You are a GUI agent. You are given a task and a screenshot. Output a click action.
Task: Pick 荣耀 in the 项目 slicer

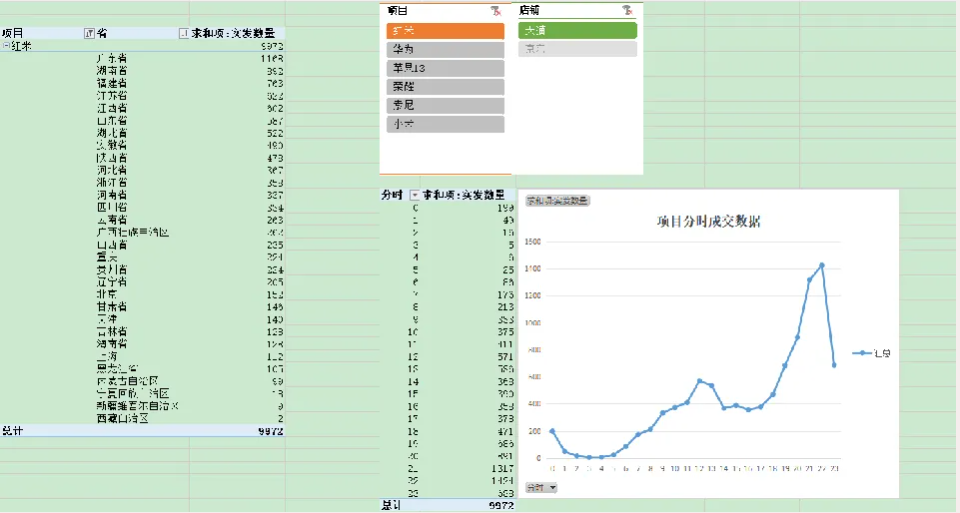[445, 87]
